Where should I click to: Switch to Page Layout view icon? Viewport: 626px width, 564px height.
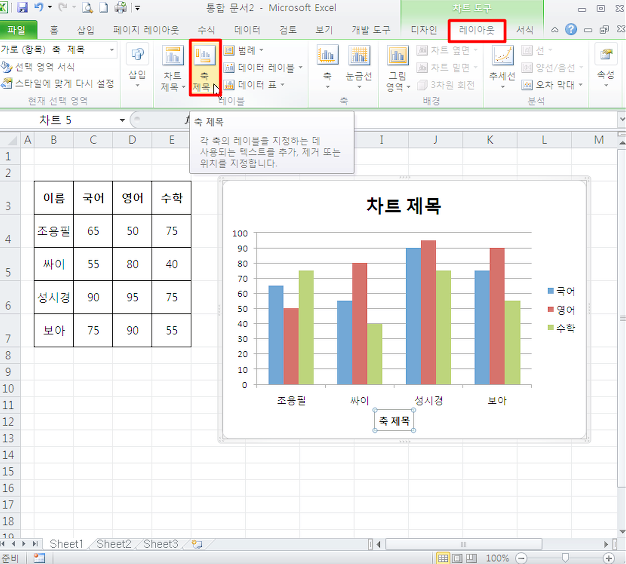click(458, 558)
